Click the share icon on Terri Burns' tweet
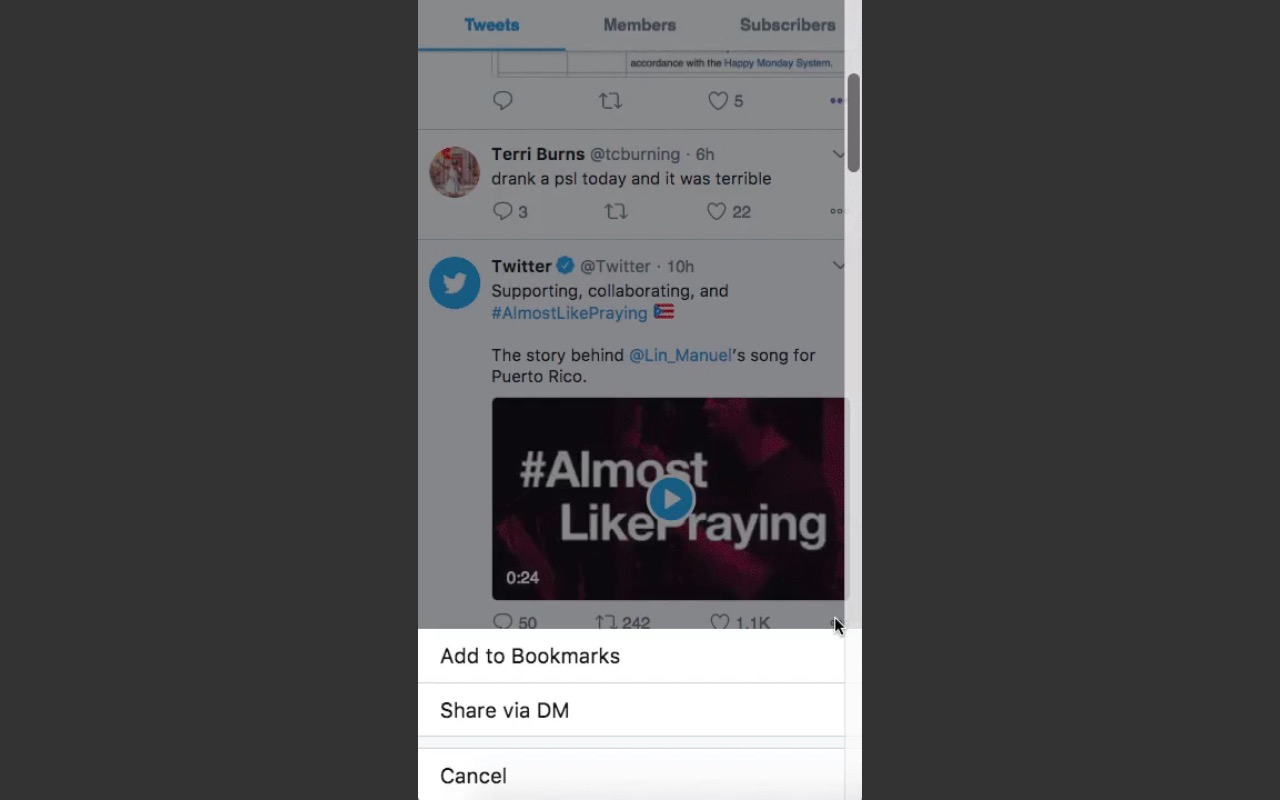Image resolution: width=1280 pixels, height=800 pixels. click(x=836, y=211)
